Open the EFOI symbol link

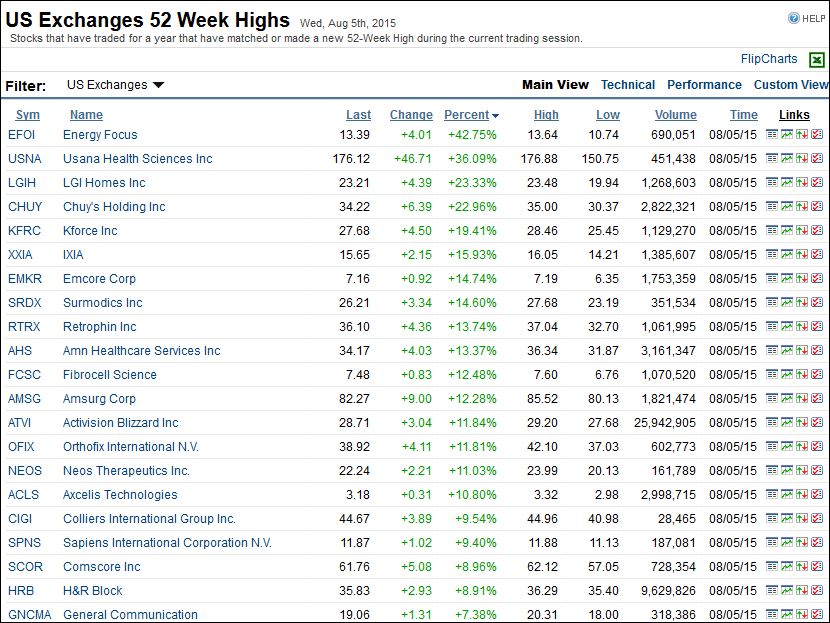pos(21,135)
